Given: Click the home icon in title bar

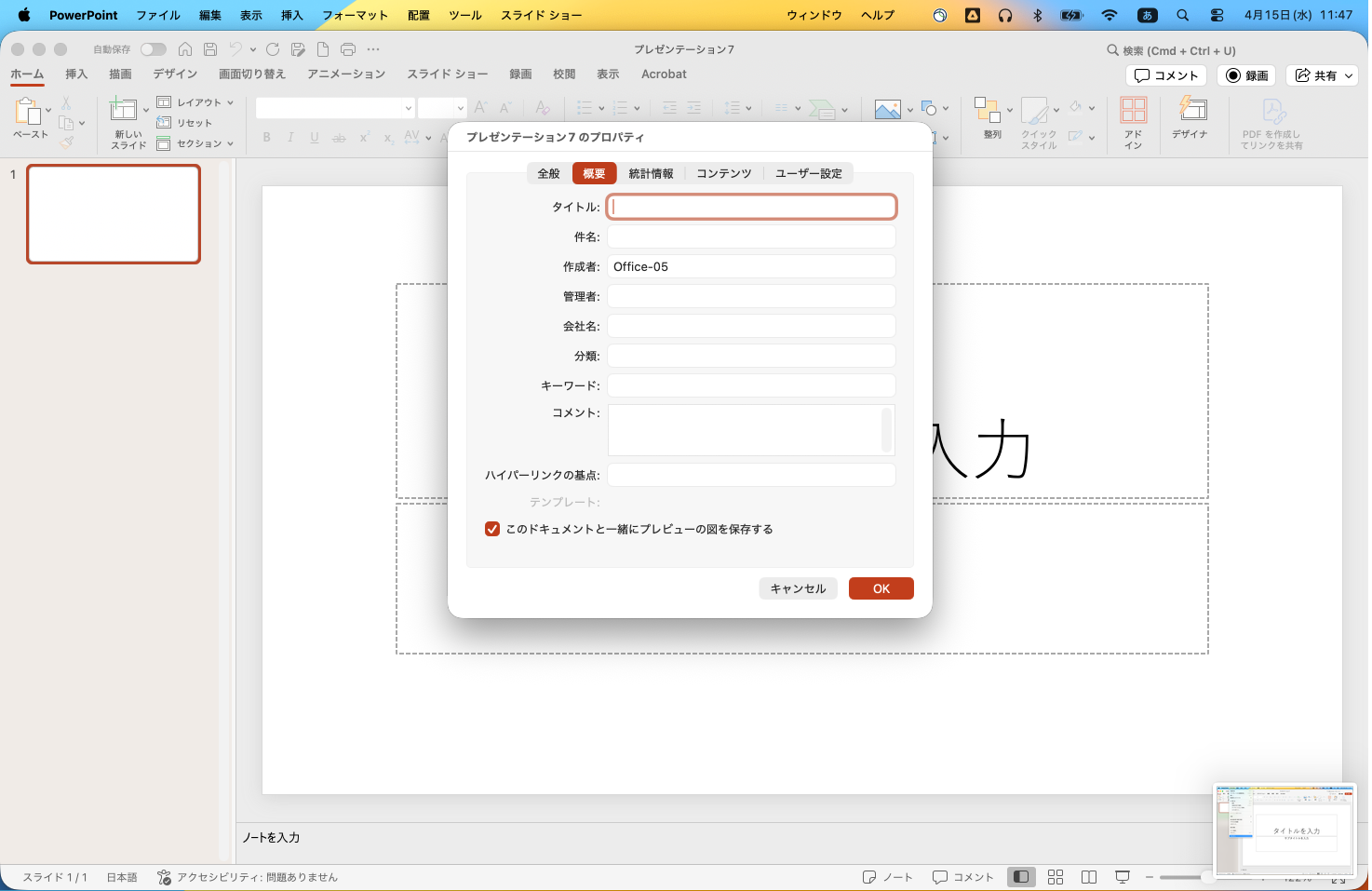Looking at the screenshot, I should coord(185,49).
